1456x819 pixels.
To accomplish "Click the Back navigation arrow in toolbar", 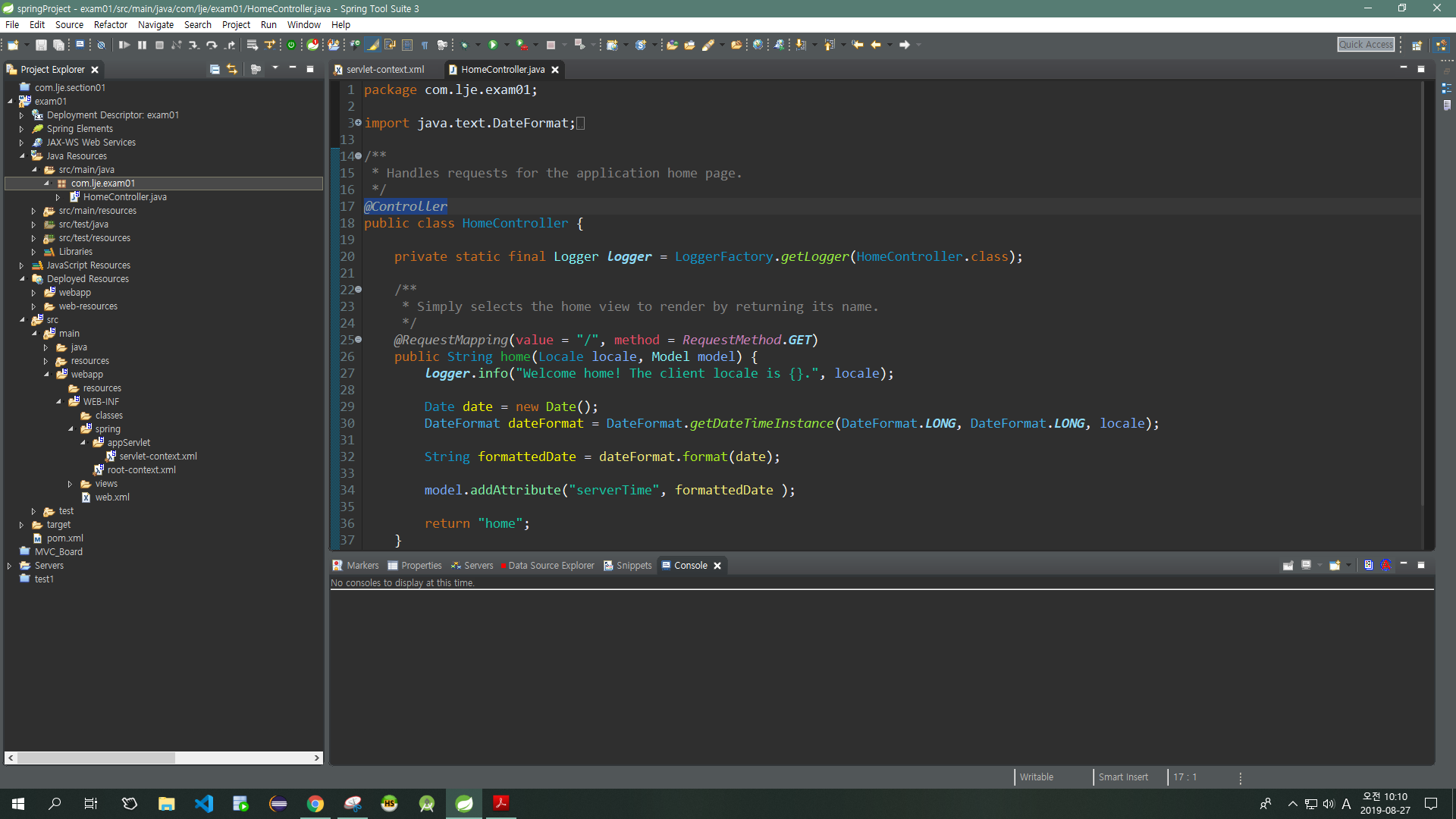I will coord(876,45).
